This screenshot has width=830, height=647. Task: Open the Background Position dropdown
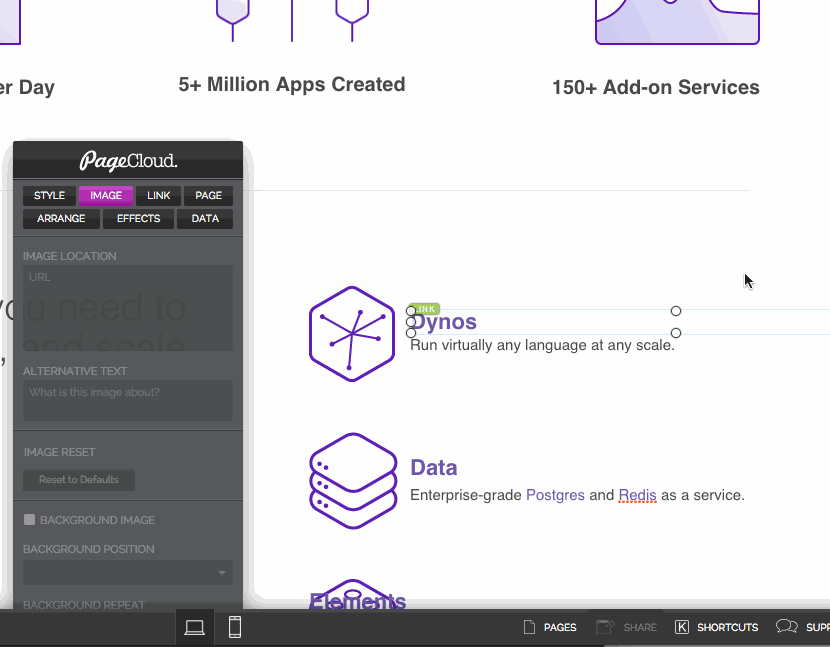pyautogui.click(x=128, y=573)
